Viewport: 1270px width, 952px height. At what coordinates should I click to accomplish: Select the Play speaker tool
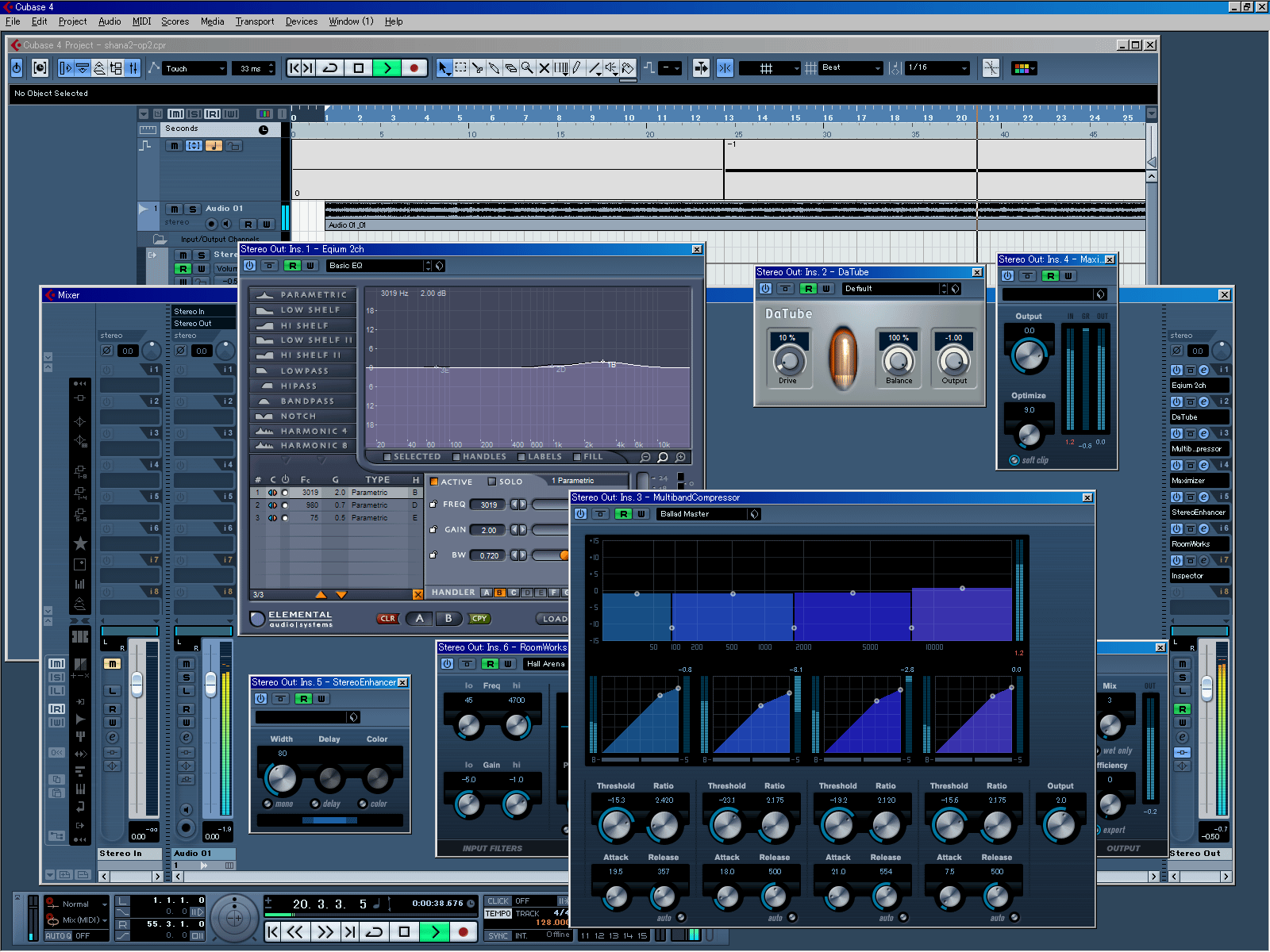610,68
